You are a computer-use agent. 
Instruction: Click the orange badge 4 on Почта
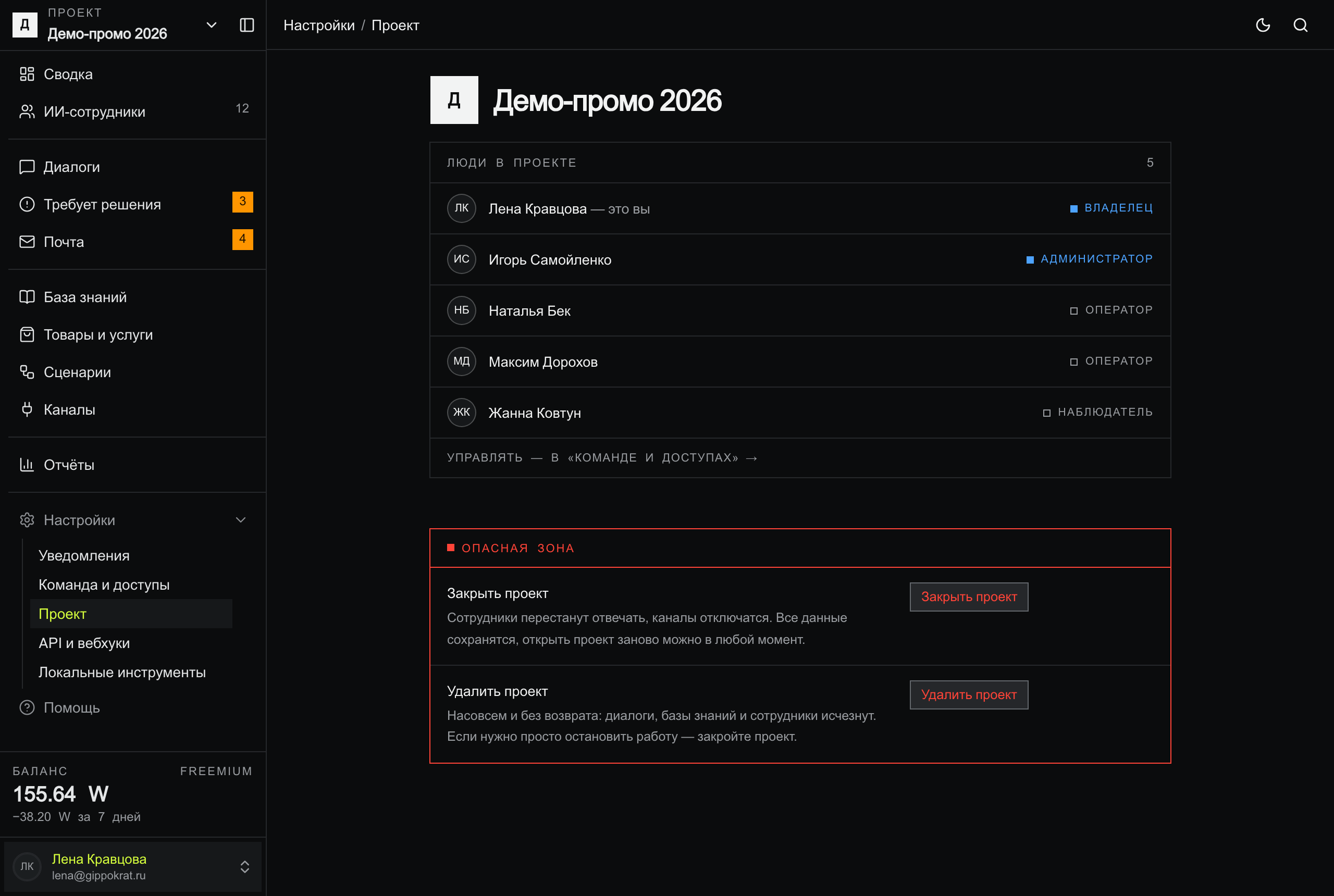[242, 240]
